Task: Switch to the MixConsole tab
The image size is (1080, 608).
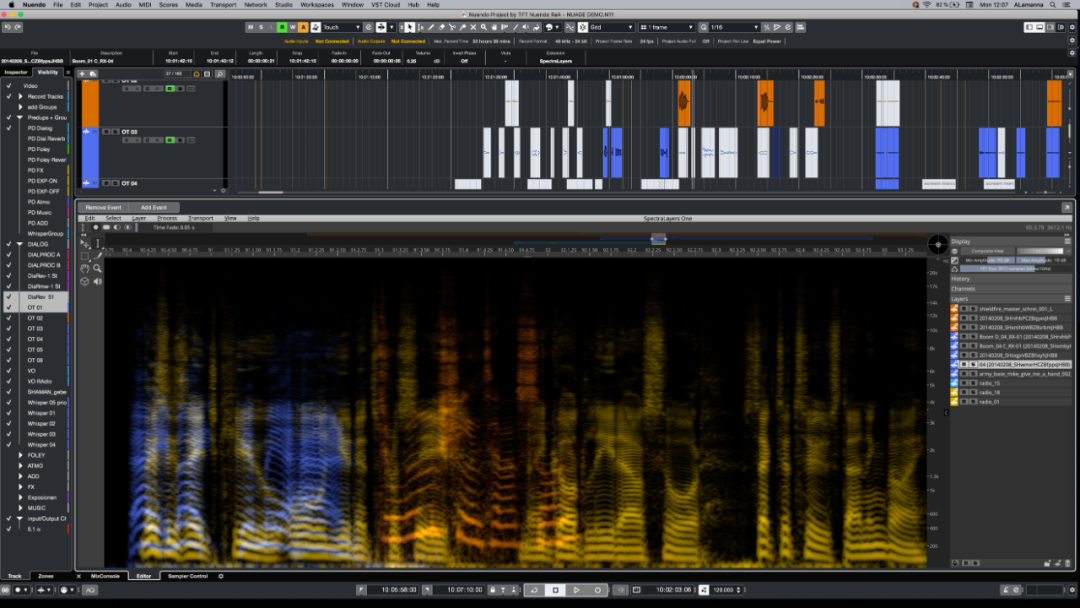Action: click(x=105, y=576)
